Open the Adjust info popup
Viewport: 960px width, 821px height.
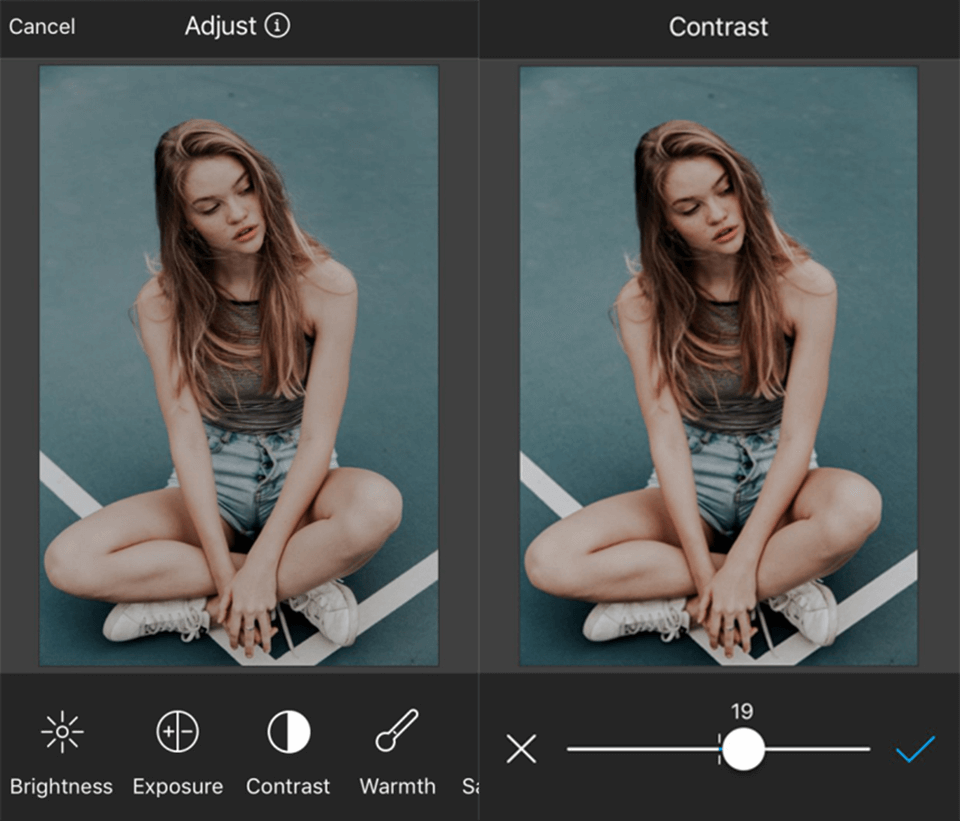pos(277,26)
